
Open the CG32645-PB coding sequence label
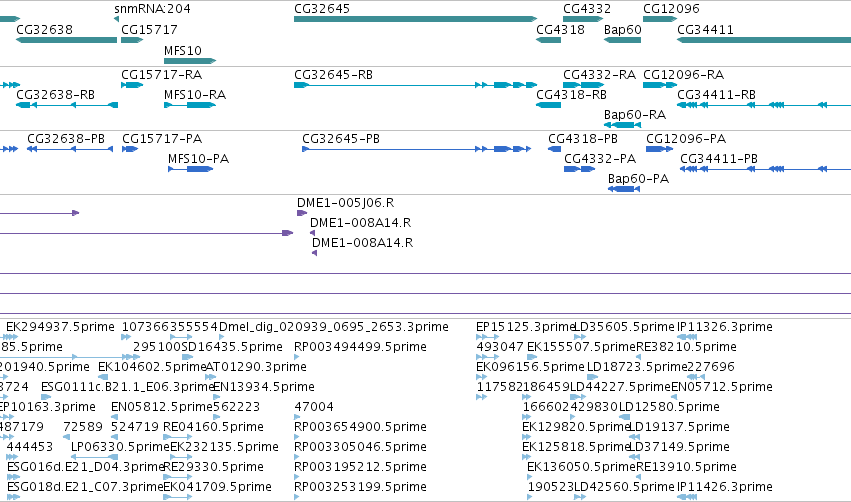(x=341, y=138)
